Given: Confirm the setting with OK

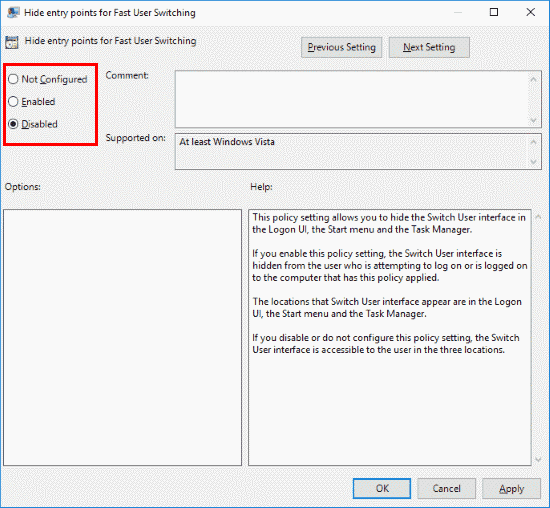Looking at the screenshot, I should click(382, 488).
